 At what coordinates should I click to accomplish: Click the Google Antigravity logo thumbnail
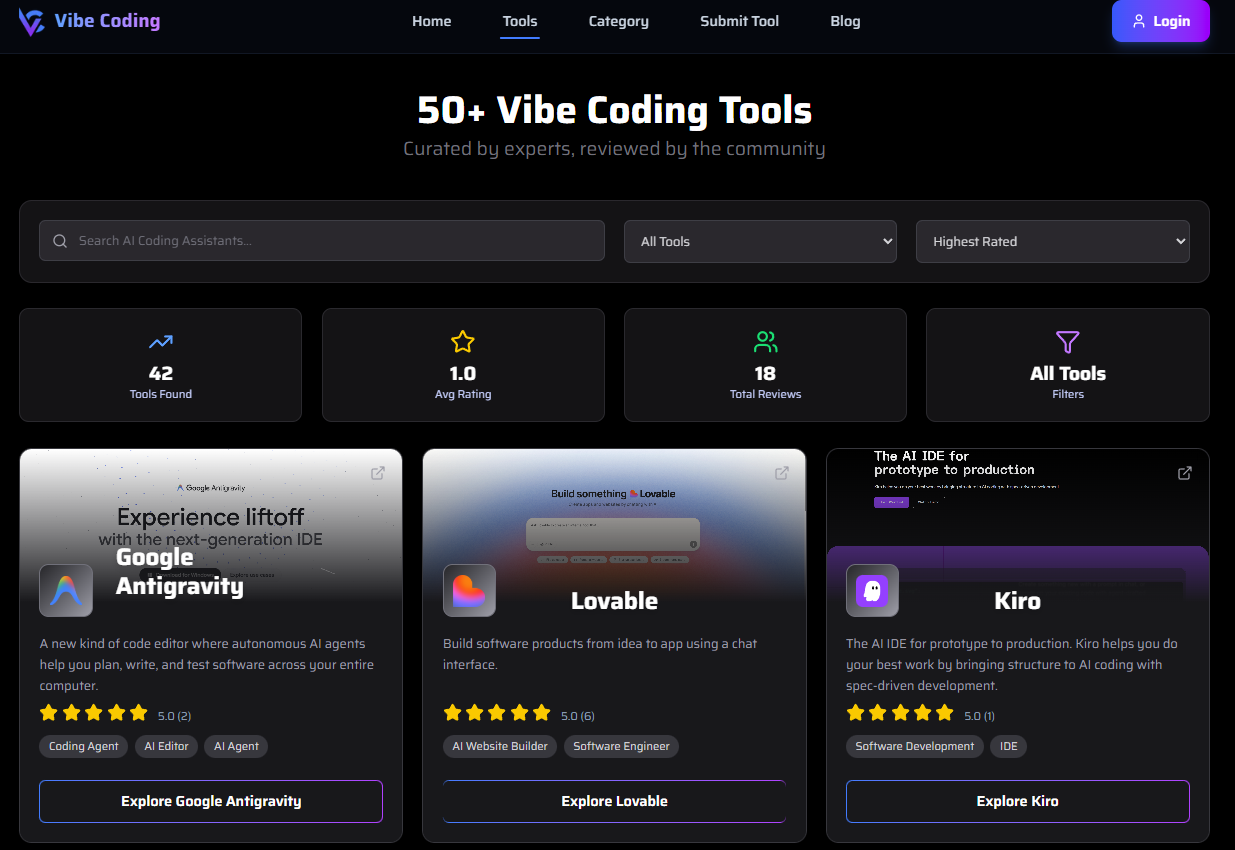point(65,590)
